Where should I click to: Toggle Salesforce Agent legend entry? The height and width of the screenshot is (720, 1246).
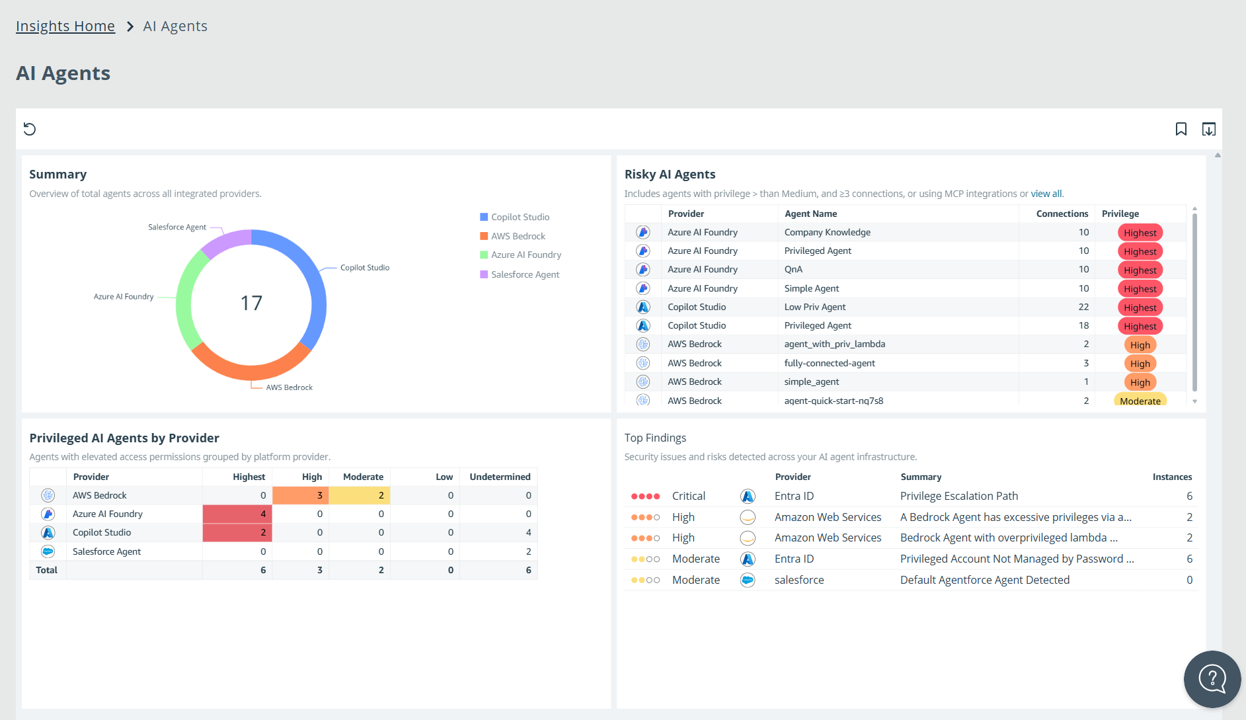coord(519,274)
